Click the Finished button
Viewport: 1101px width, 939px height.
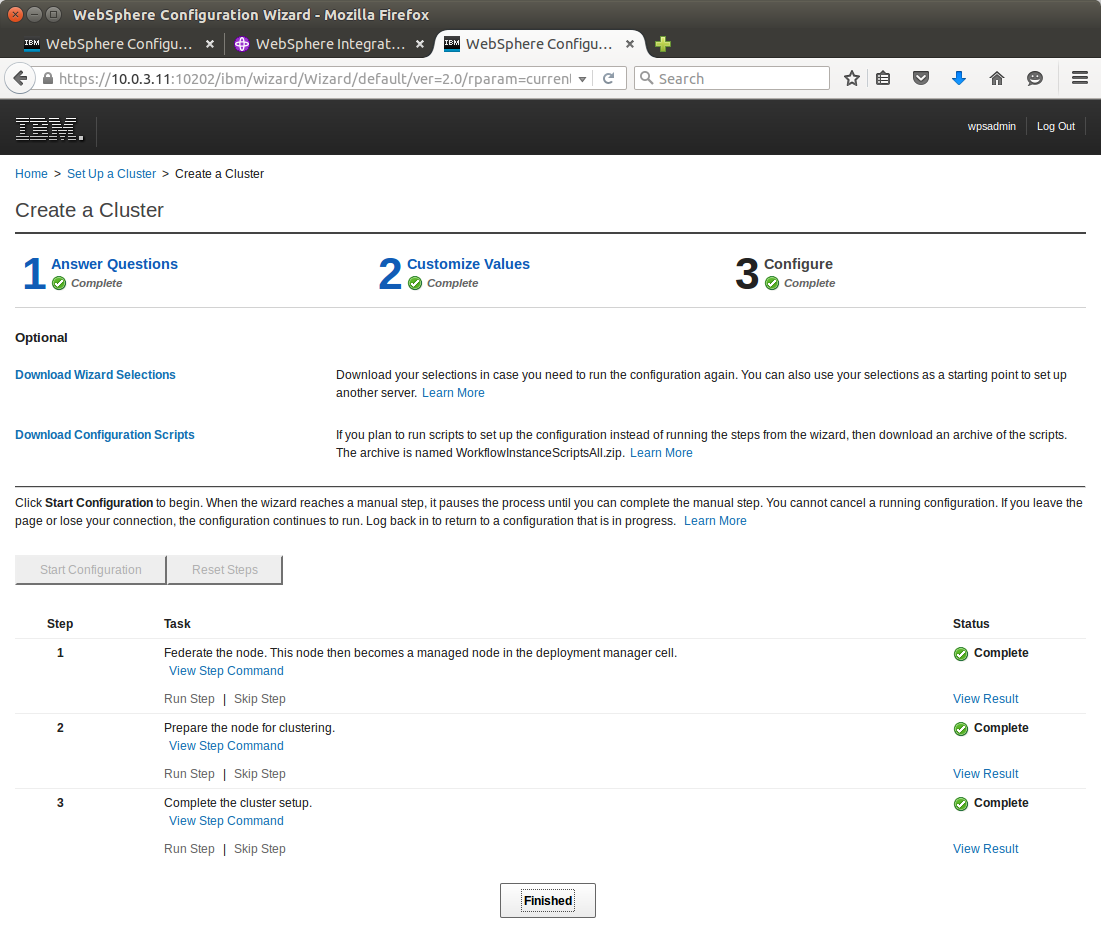coord(548,900)
